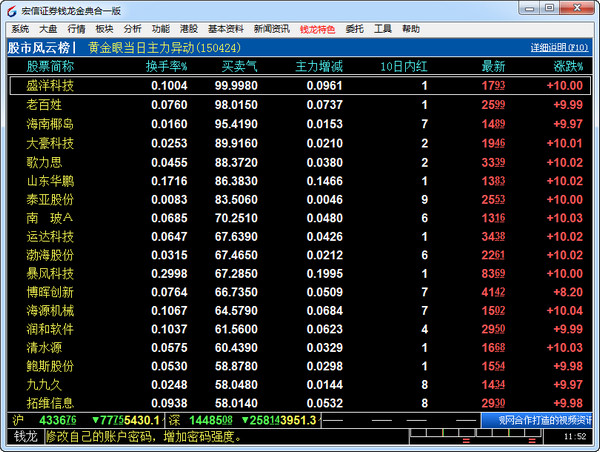600x452 pixels.
Task: Click the 深 index ticker in status bar
Action: 243,421
